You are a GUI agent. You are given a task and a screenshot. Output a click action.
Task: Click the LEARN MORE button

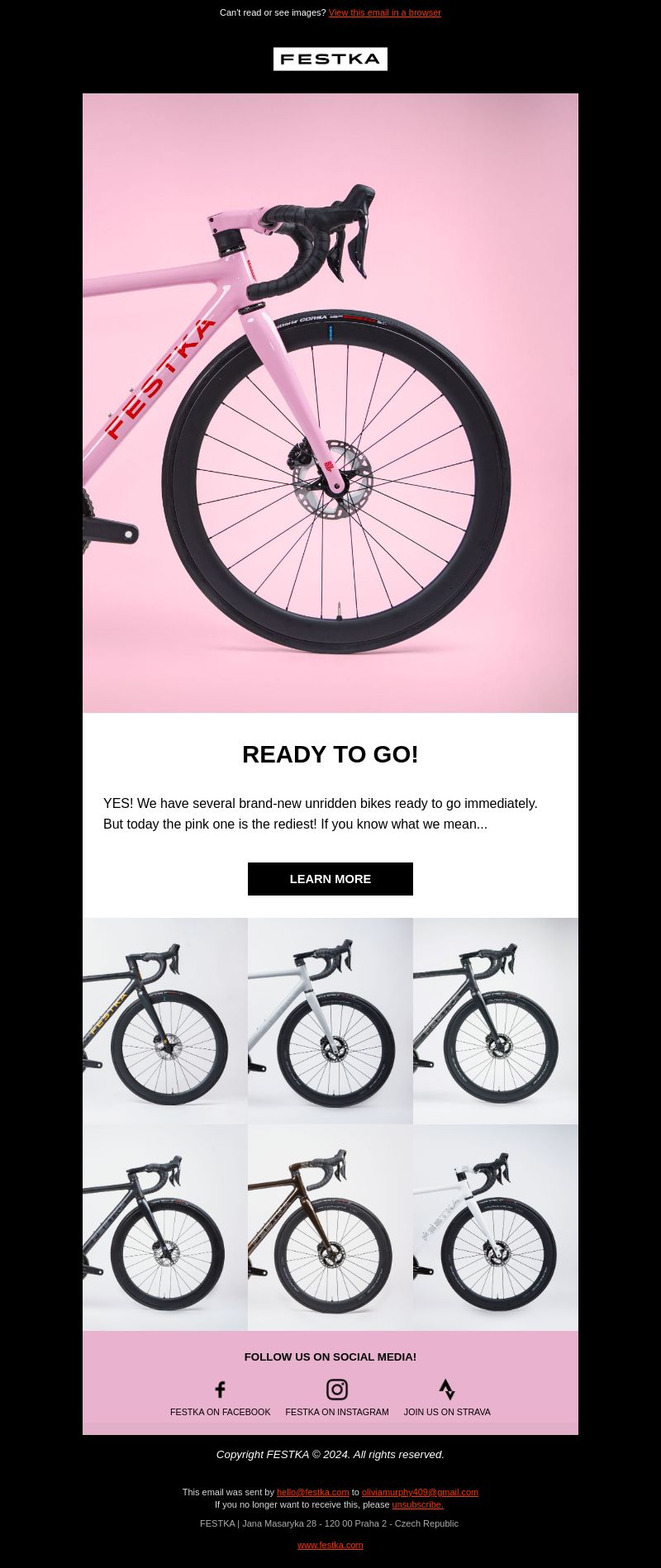coord(330,879)
